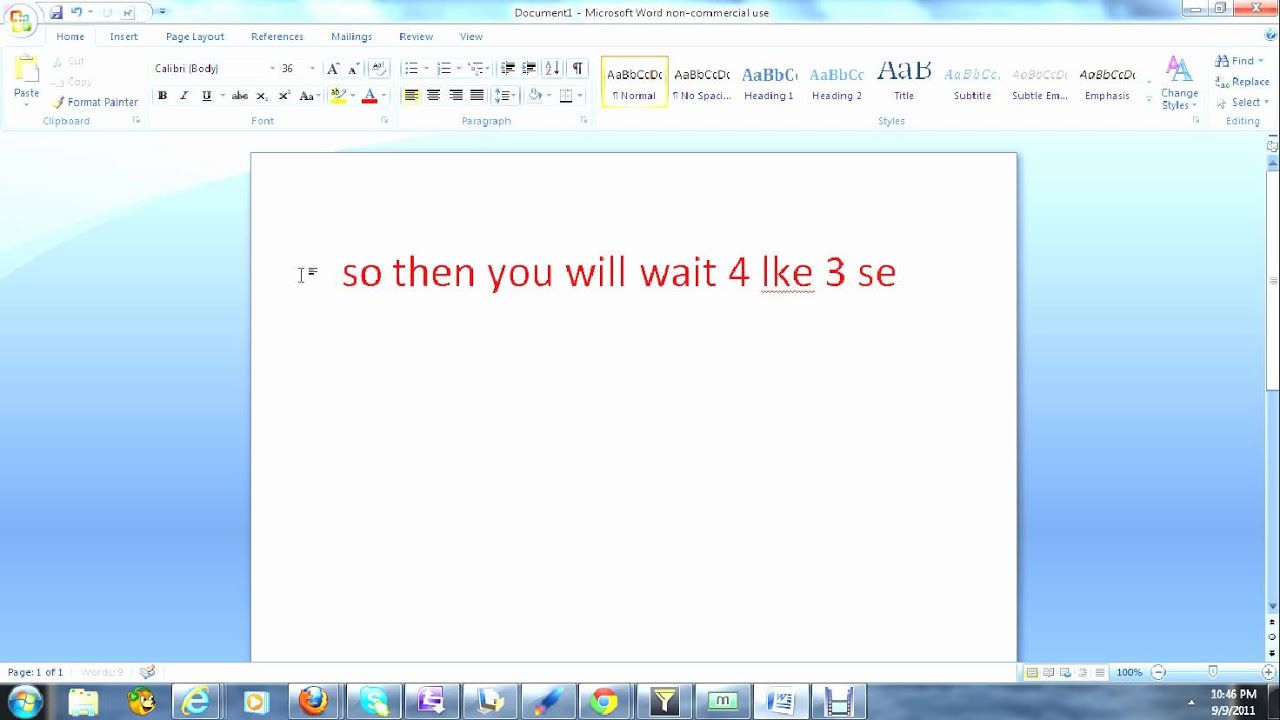Justify the paragraph text

[x=477, y=96]
